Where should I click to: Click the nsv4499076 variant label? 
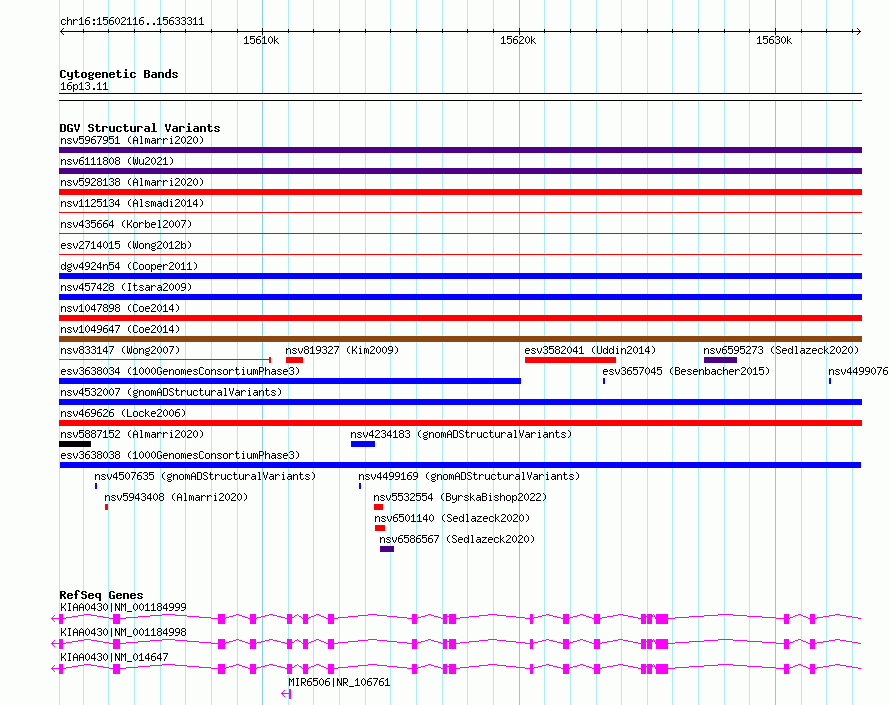858,371
